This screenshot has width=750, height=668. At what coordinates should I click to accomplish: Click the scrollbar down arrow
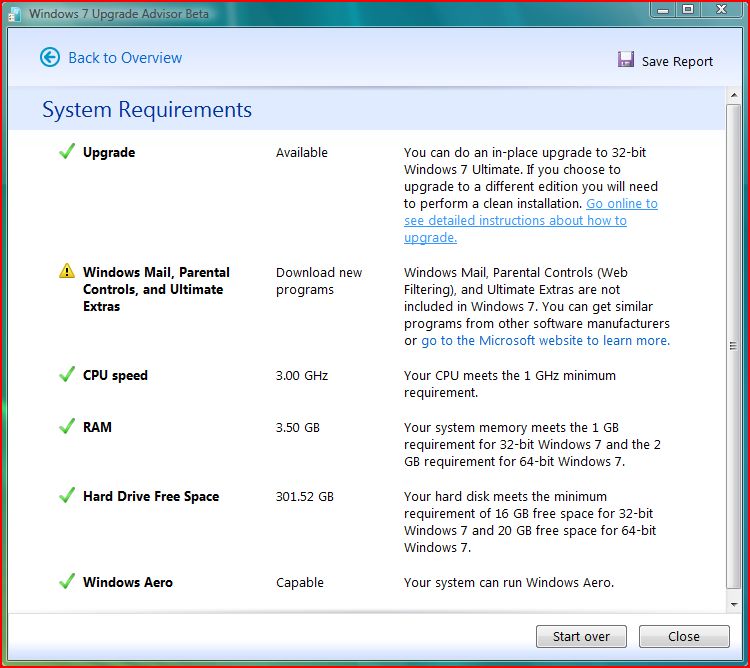(x=734, y=605)
